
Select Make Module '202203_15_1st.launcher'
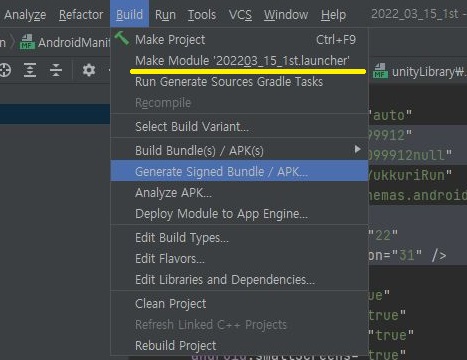click(x=239, y=61)
